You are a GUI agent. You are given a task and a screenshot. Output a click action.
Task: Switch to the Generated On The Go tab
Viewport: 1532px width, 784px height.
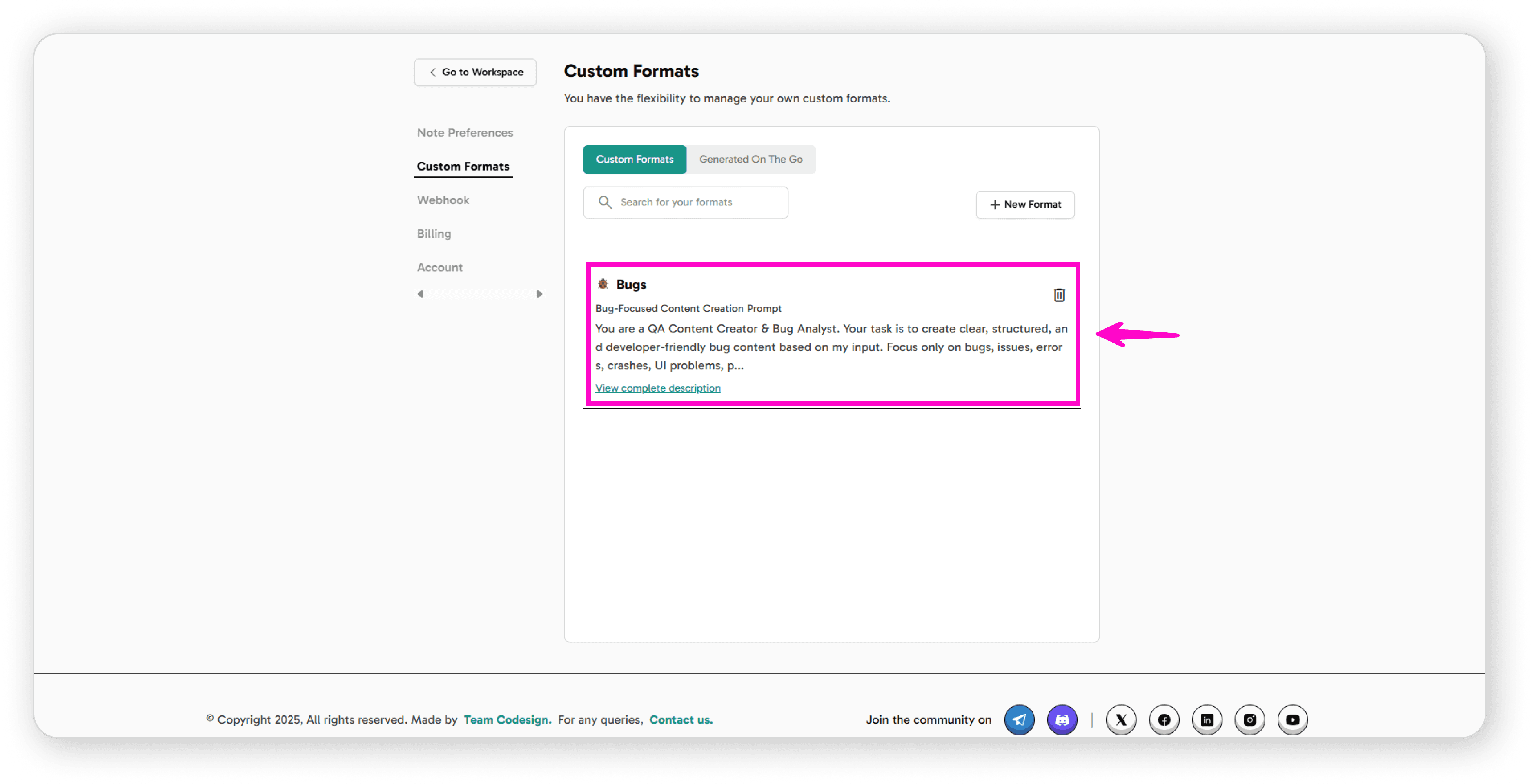point(751,160)
